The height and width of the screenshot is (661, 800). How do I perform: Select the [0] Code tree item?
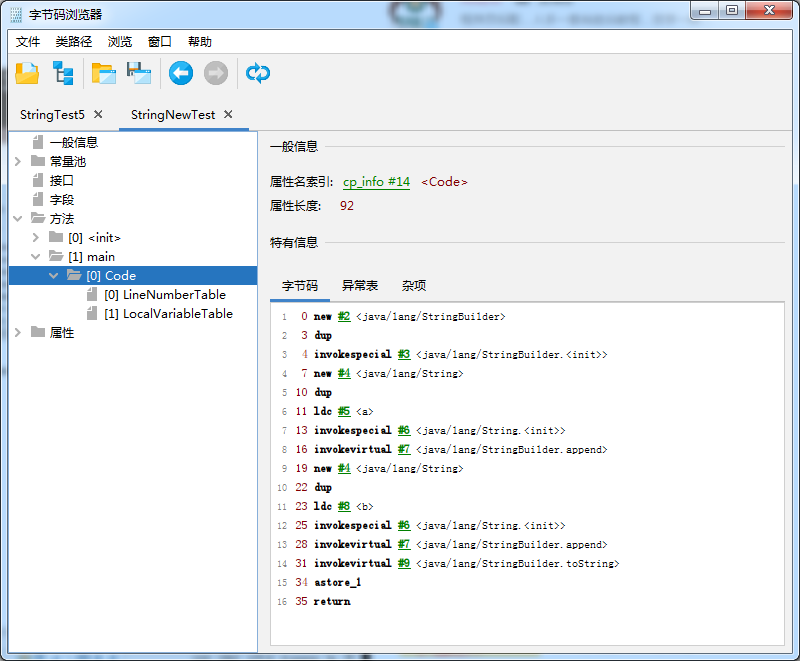[x=111, y=276]
